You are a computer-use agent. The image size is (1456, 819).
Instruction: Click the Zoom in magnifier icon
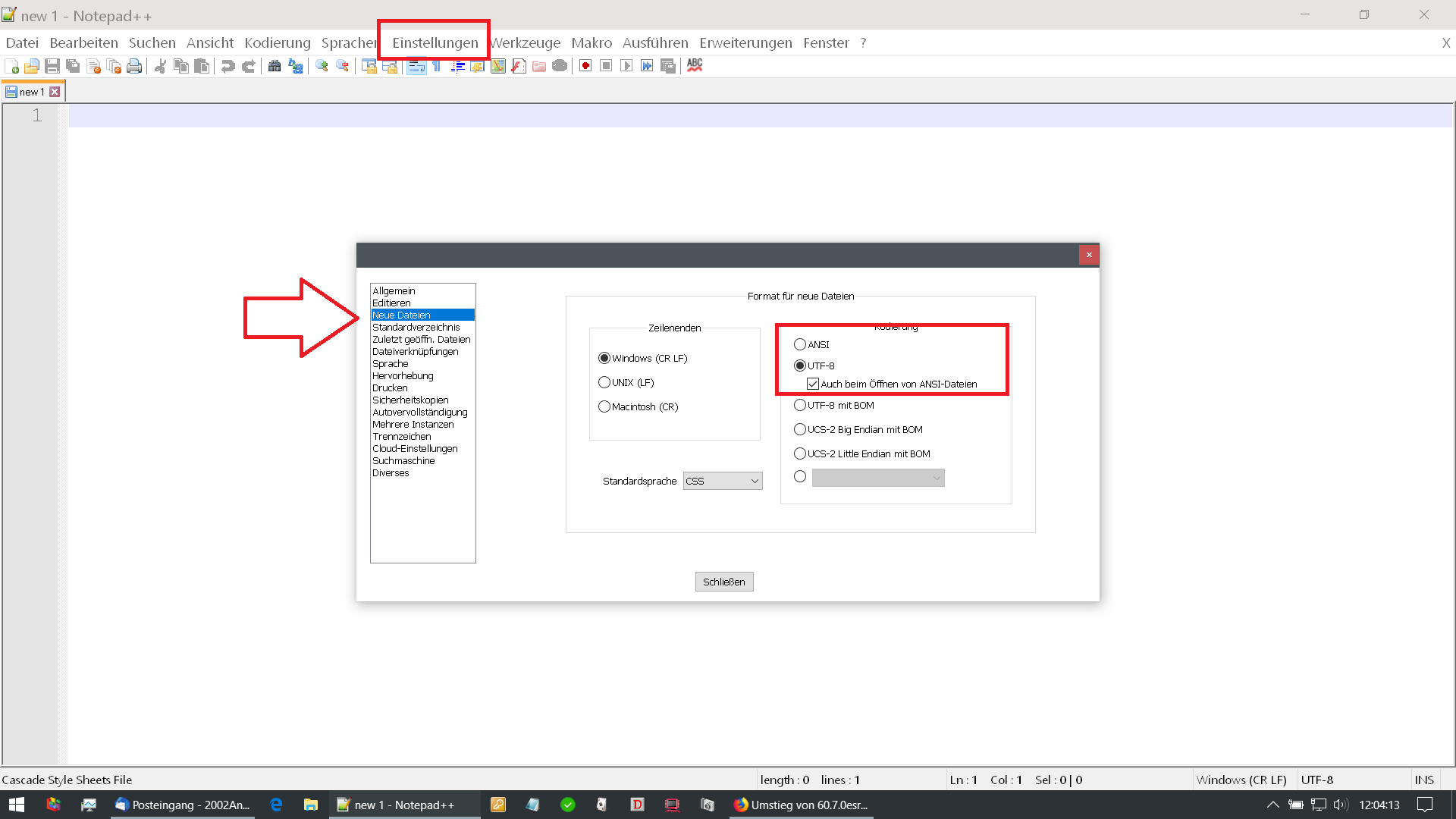322,66
